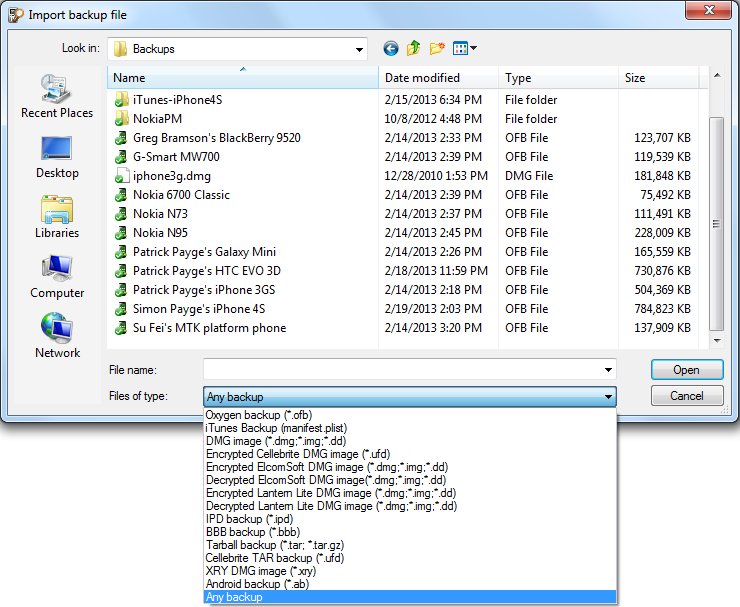Choose Android backup (*.ab) type
The image size is (740, 607).
[x=410, y=584]
